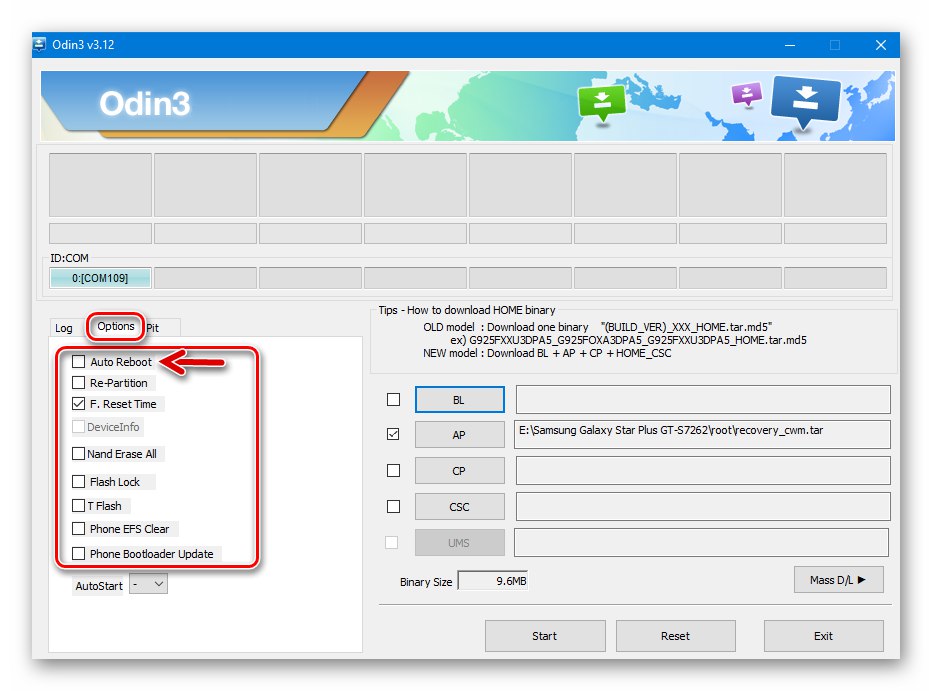The width and height of the screenshot is (932, 691).
Task: Select the 0:[COM109] port box
Action: click(100, 277)
